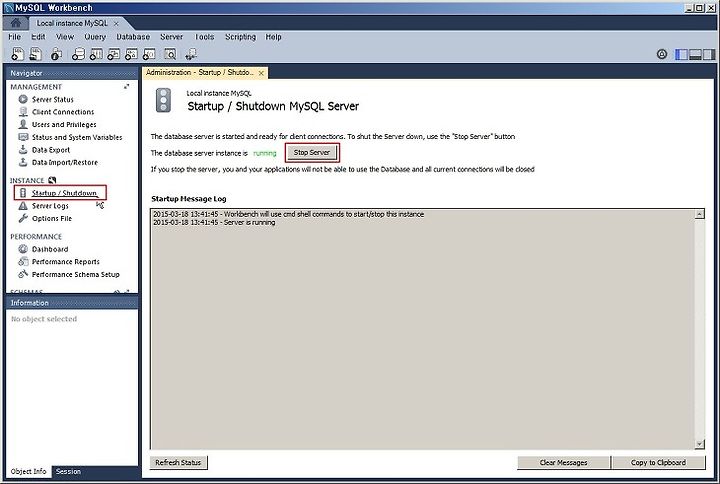Open the object inspector toolbar icon

click(x=56, y=54)
